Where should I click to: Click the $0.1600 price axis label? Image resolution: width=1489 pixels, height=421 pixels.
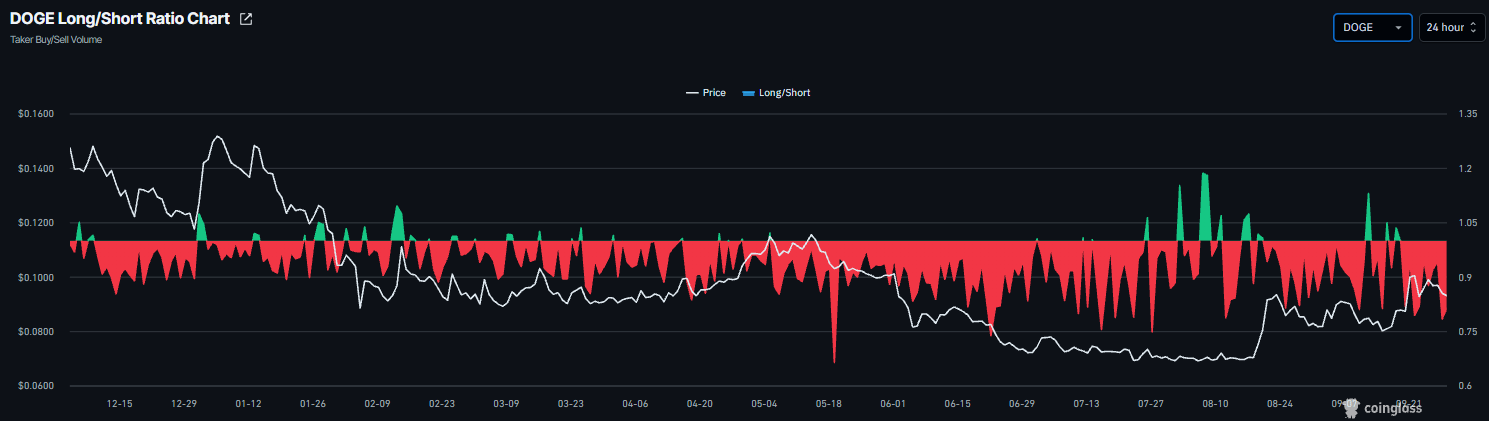(36, 114)
